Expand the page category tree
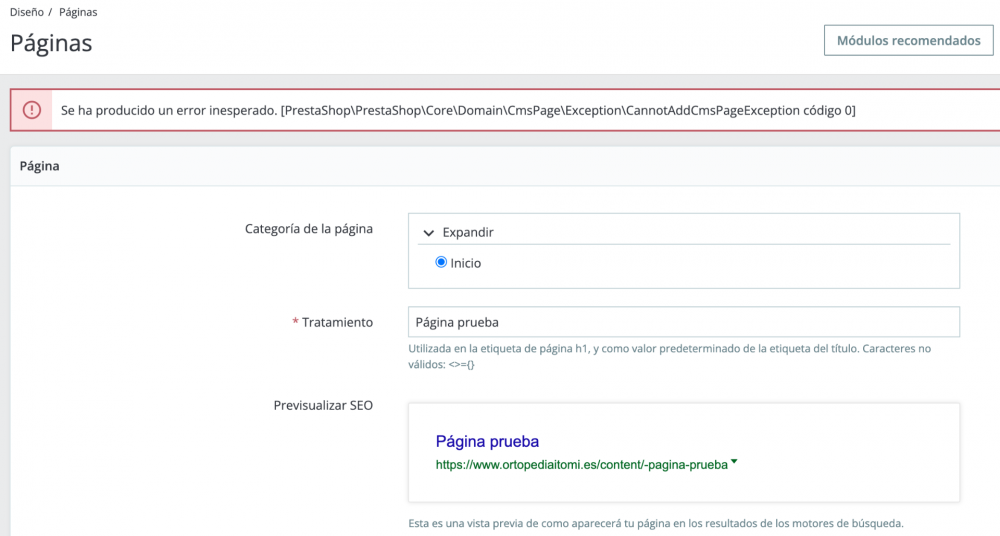The height and width of the screenshot is (536, 1000). (467, 232)
